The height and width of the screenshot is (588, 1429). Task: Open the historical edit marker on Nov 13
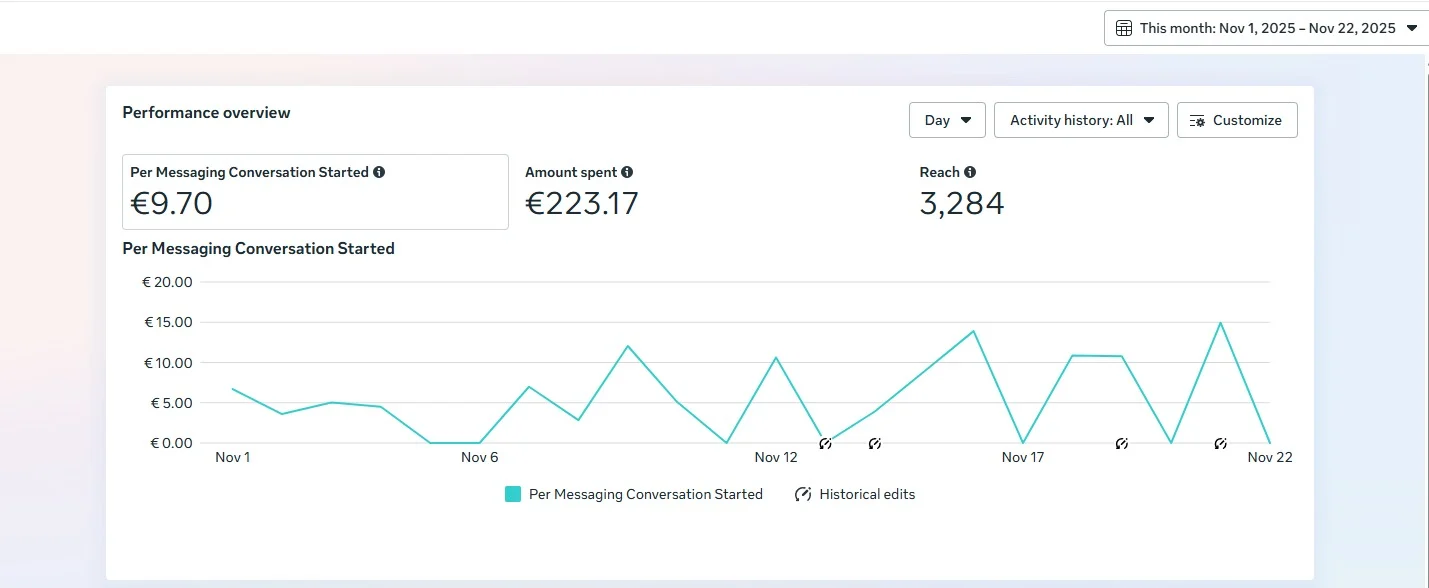(x=825, y=443)
